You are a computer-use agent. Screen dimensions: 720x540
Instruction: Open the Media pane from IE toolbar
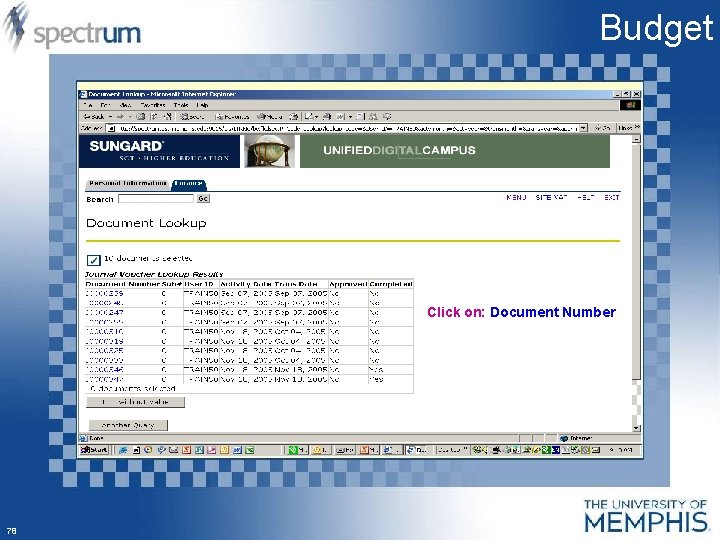[270, 117]
